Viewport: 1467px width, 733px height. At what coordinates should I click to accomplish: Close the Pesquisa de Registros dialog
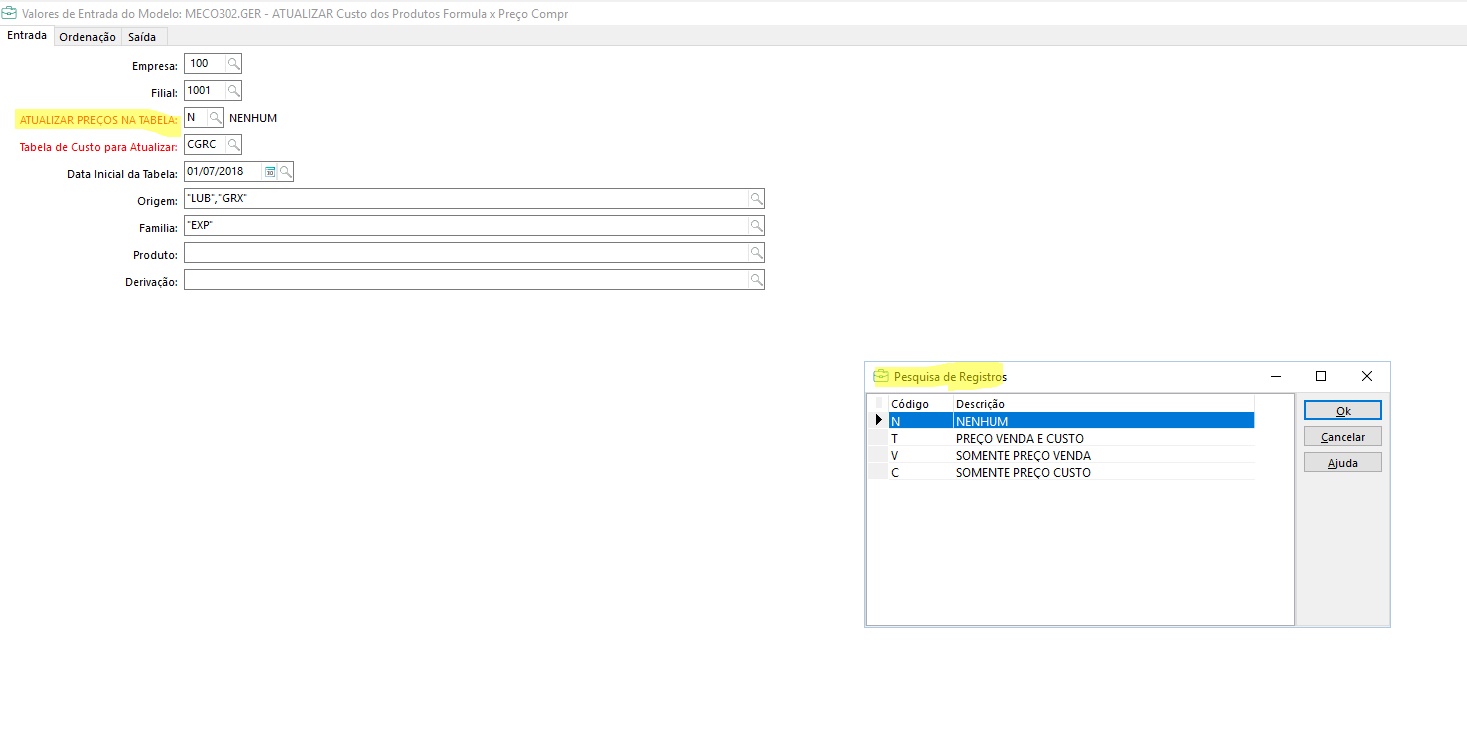(1367, 376)
